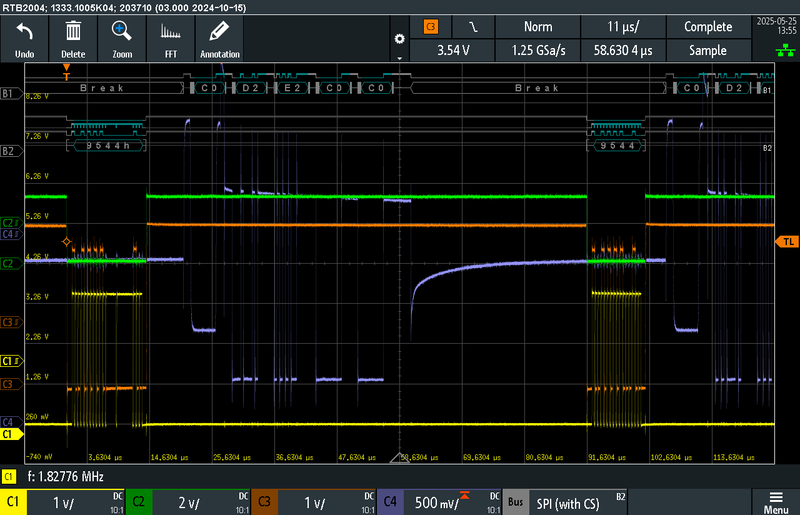Viewport: 800px width, 515px height.
Task: Click the B2 bus label marker
Action: (11, 151)
